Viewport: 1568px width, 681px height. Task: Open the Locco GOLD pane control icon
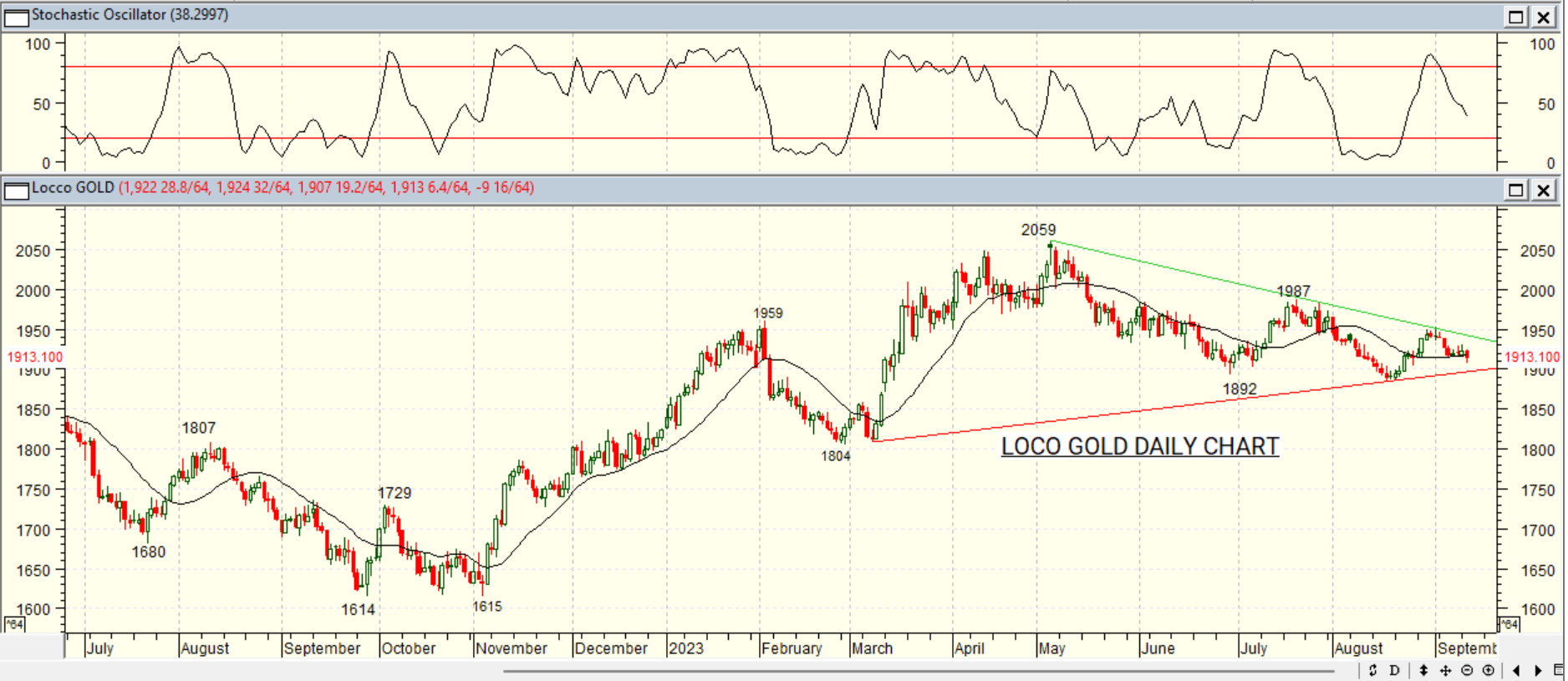(x=17, y=190)
